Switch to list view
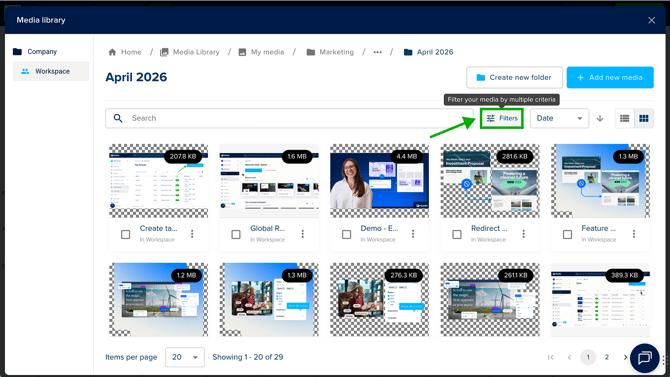The width and height of the screenshot is (670, 377). pos(624,118)
